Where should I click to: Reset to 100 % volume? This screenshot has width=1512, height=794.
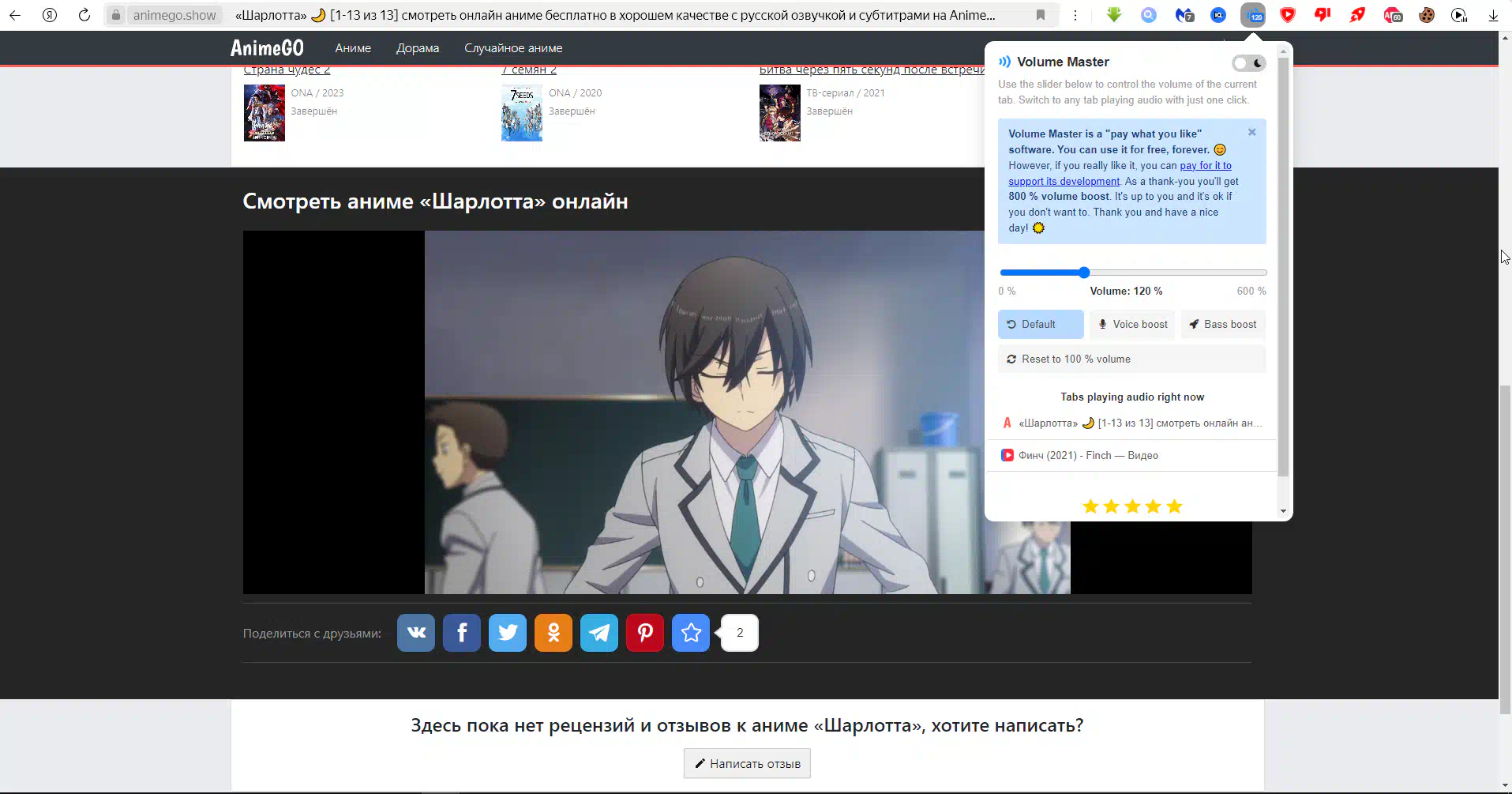click(x=1131, y=359)
